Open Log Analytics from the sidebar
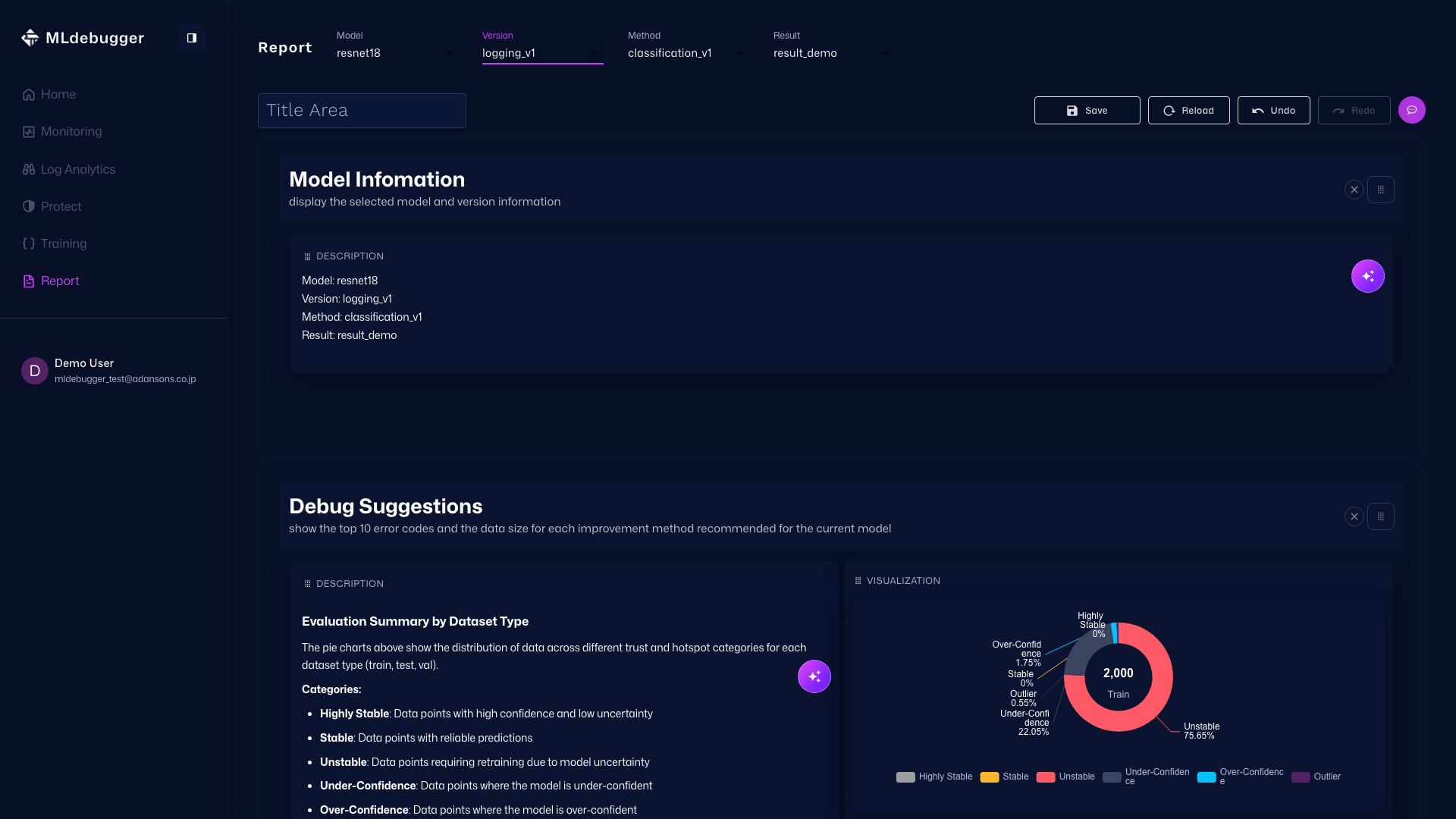This screenshot has width=1456, height=819. coord(77,169)
